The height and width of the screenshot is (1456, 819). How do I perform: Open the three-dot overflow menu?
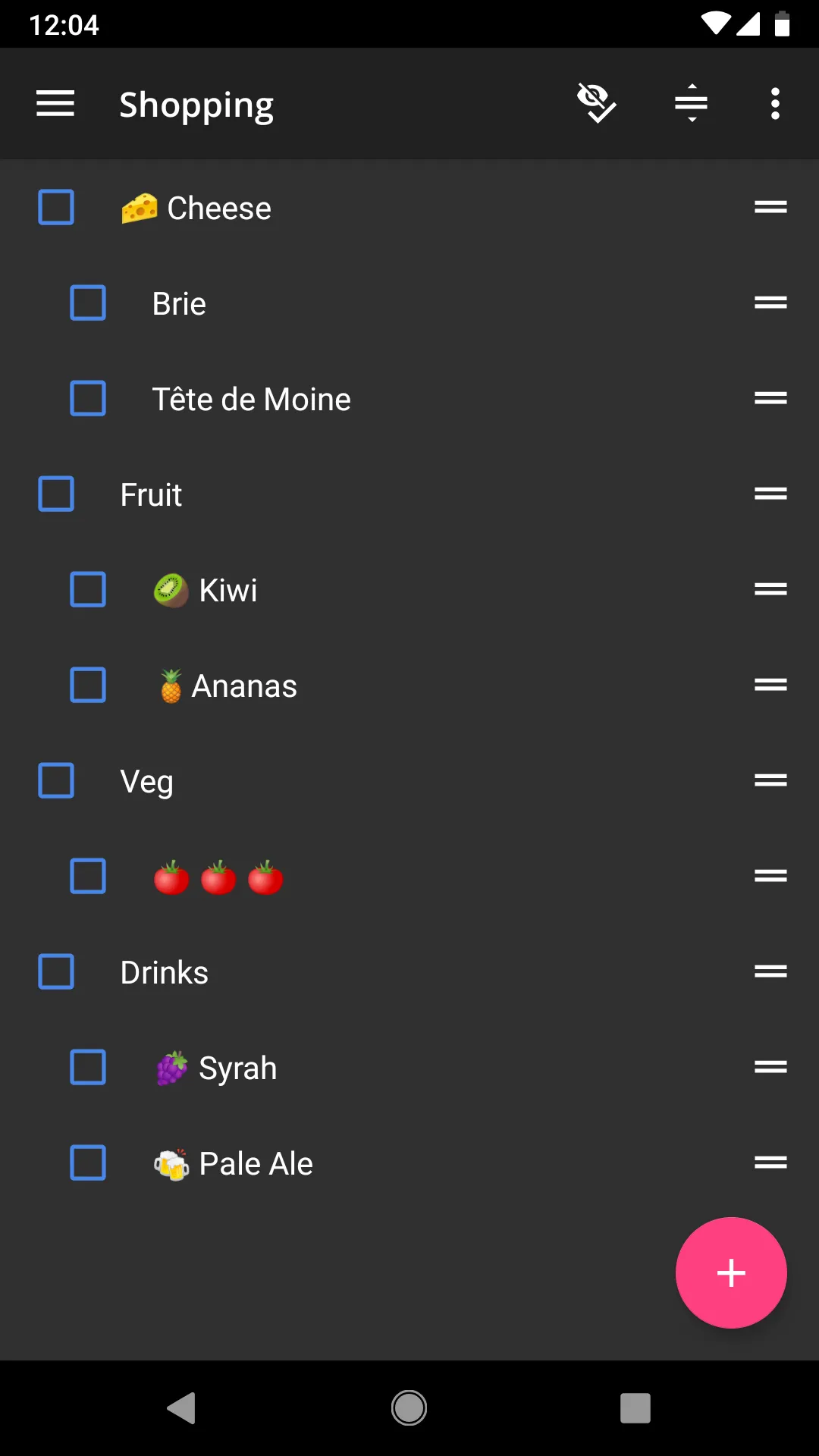(x=774, y=103)
